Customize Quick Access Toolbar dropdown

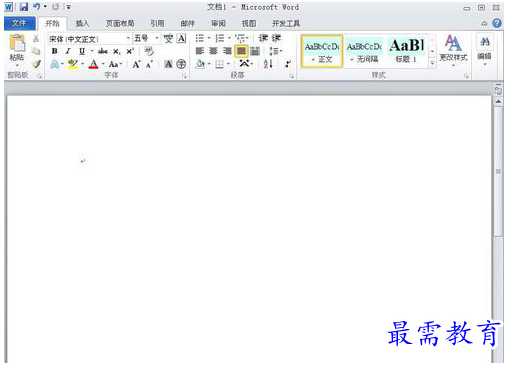[68, 7]
